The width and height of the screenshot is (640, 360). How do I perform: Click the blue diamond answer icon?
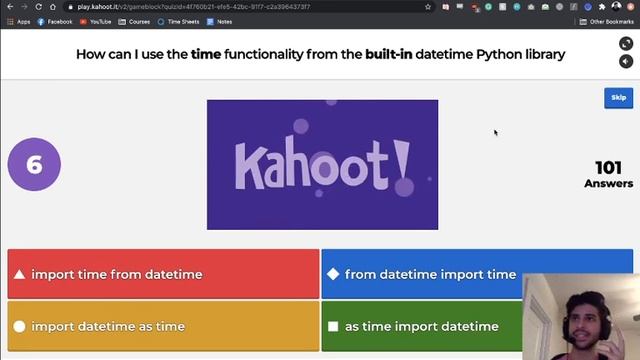click(333, 274)
